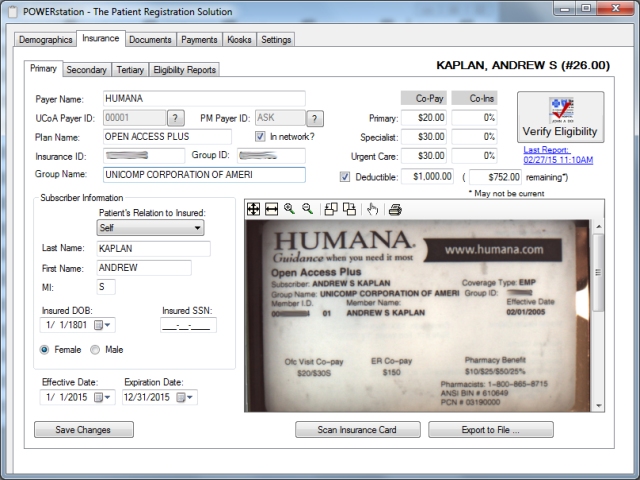Open the Payments tab

[199, 40]
